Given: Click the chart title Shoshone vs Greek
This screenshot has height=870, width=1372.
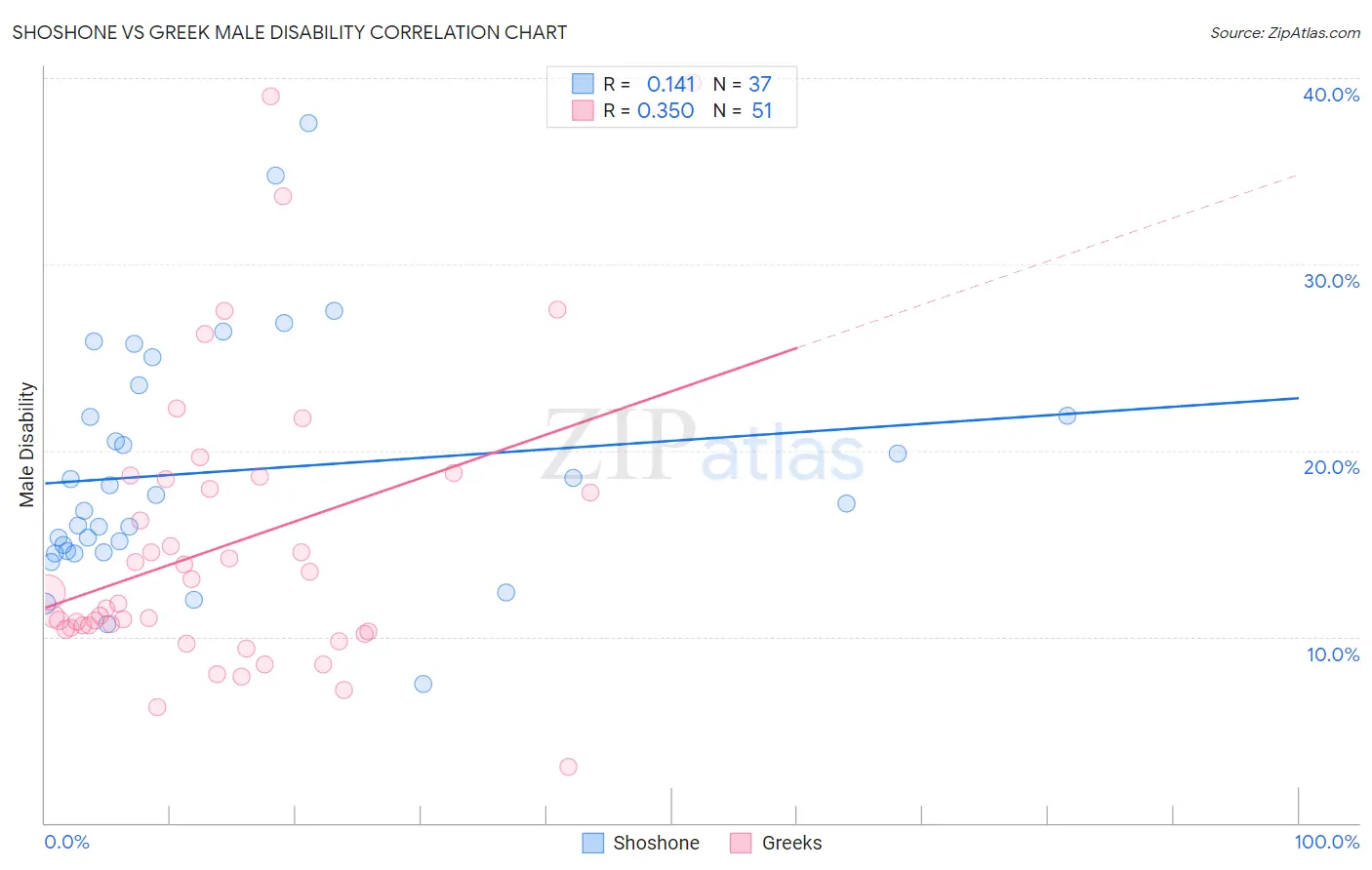Looking at the screenshot, I should [x=289, y=32].
